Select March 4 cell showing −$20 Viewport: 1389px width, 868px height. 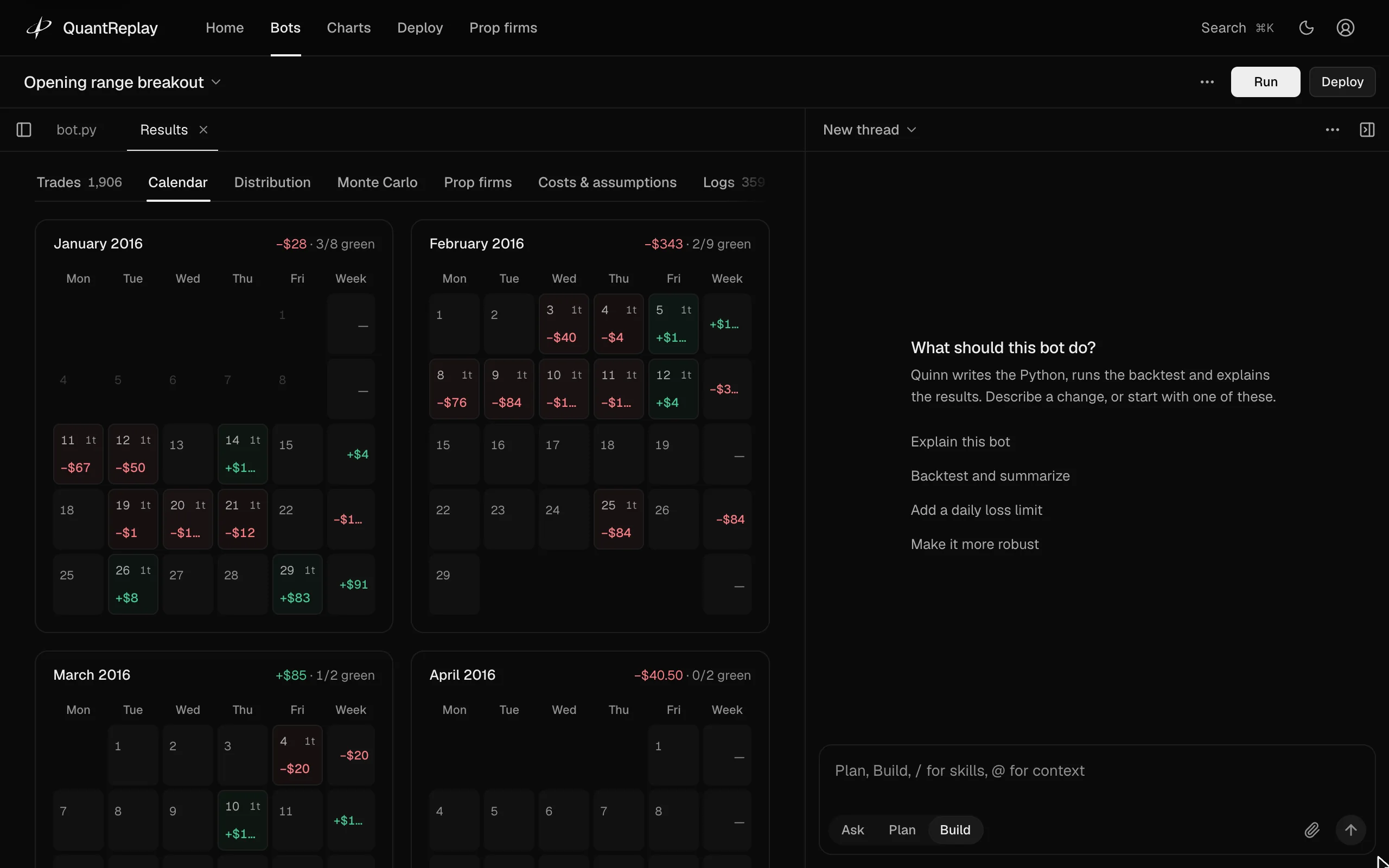click(x=297, y=756)
